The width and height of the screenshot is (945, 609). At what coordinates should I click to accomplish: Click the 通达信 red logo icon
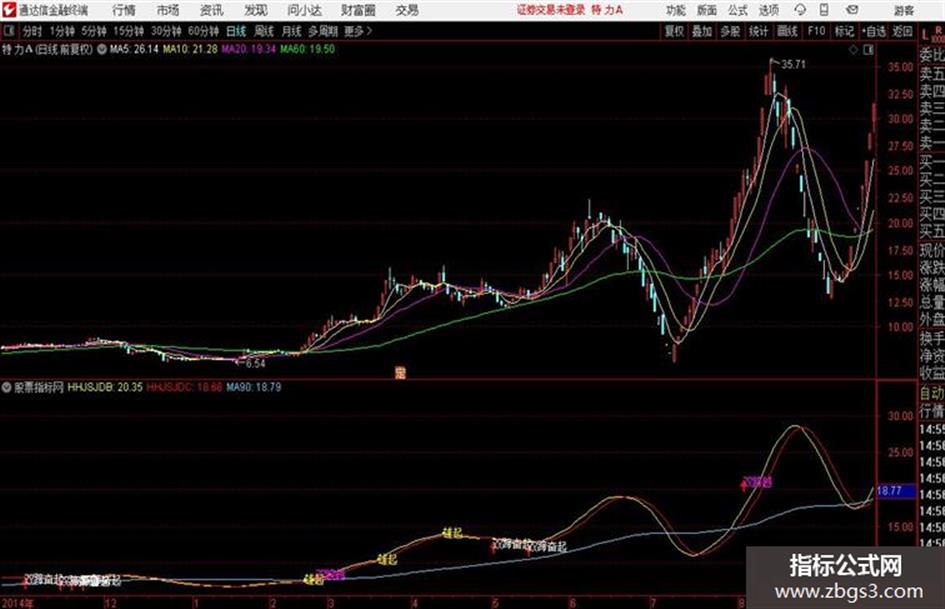8,10
